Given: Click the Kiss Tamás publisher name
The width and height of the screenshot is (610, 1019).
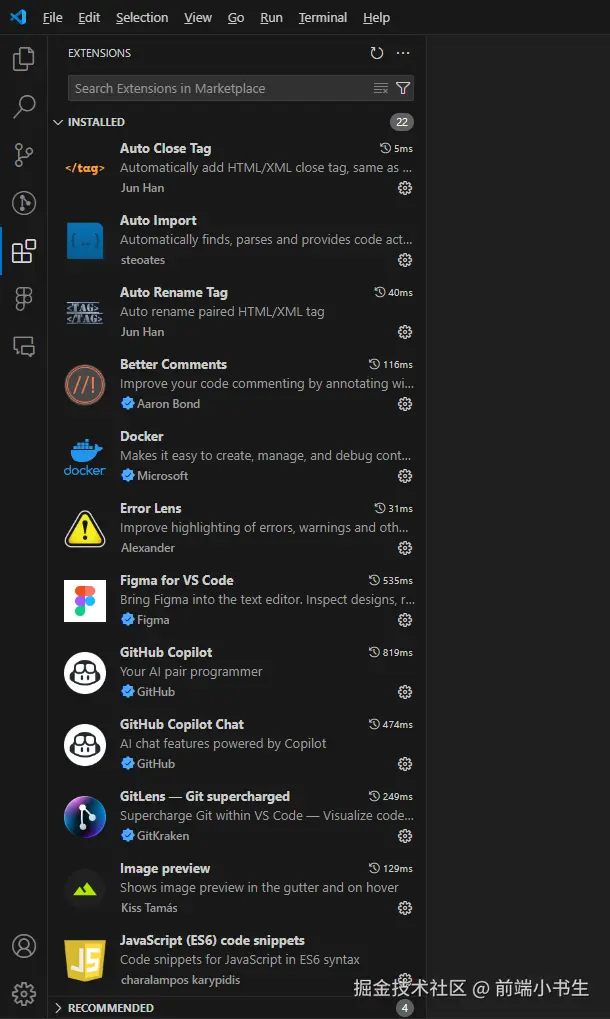Looking at the screenshot, I should pyautogui.click(x=149, y=908).
